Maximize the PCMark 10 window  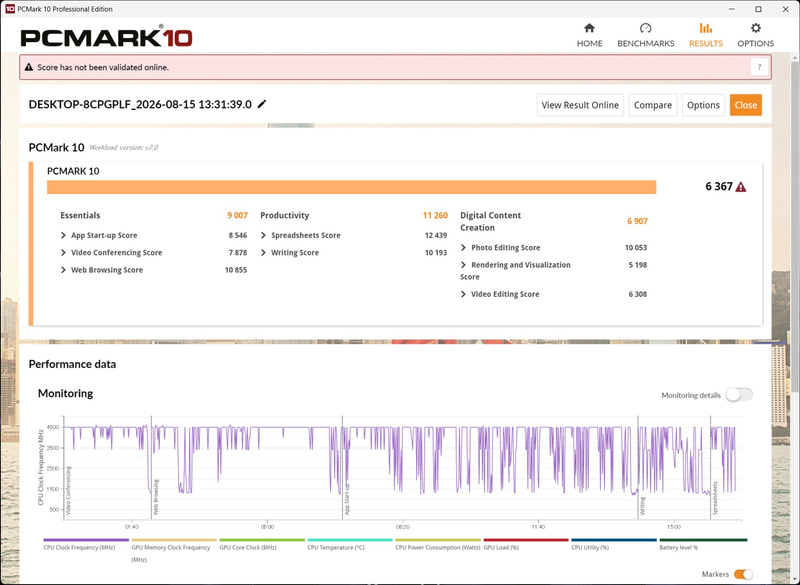tap(758, 9)
